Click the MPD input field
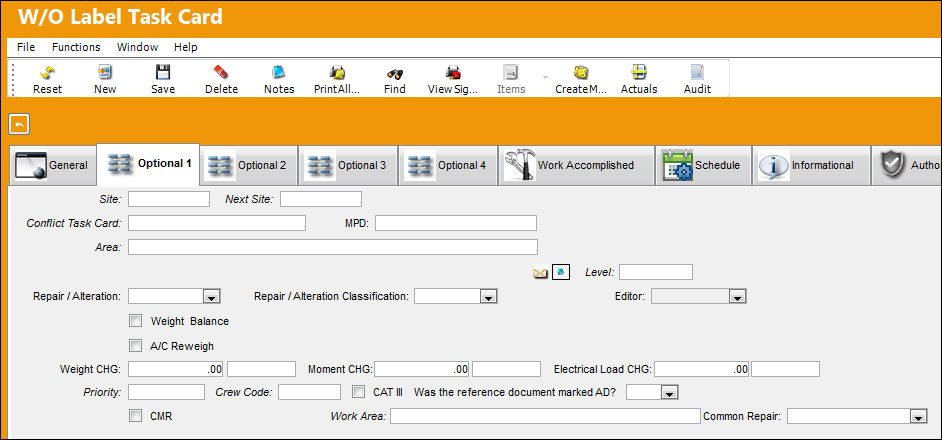Viewport: 942px width, 440px height. pyautogui.click(x=456, y=223)
